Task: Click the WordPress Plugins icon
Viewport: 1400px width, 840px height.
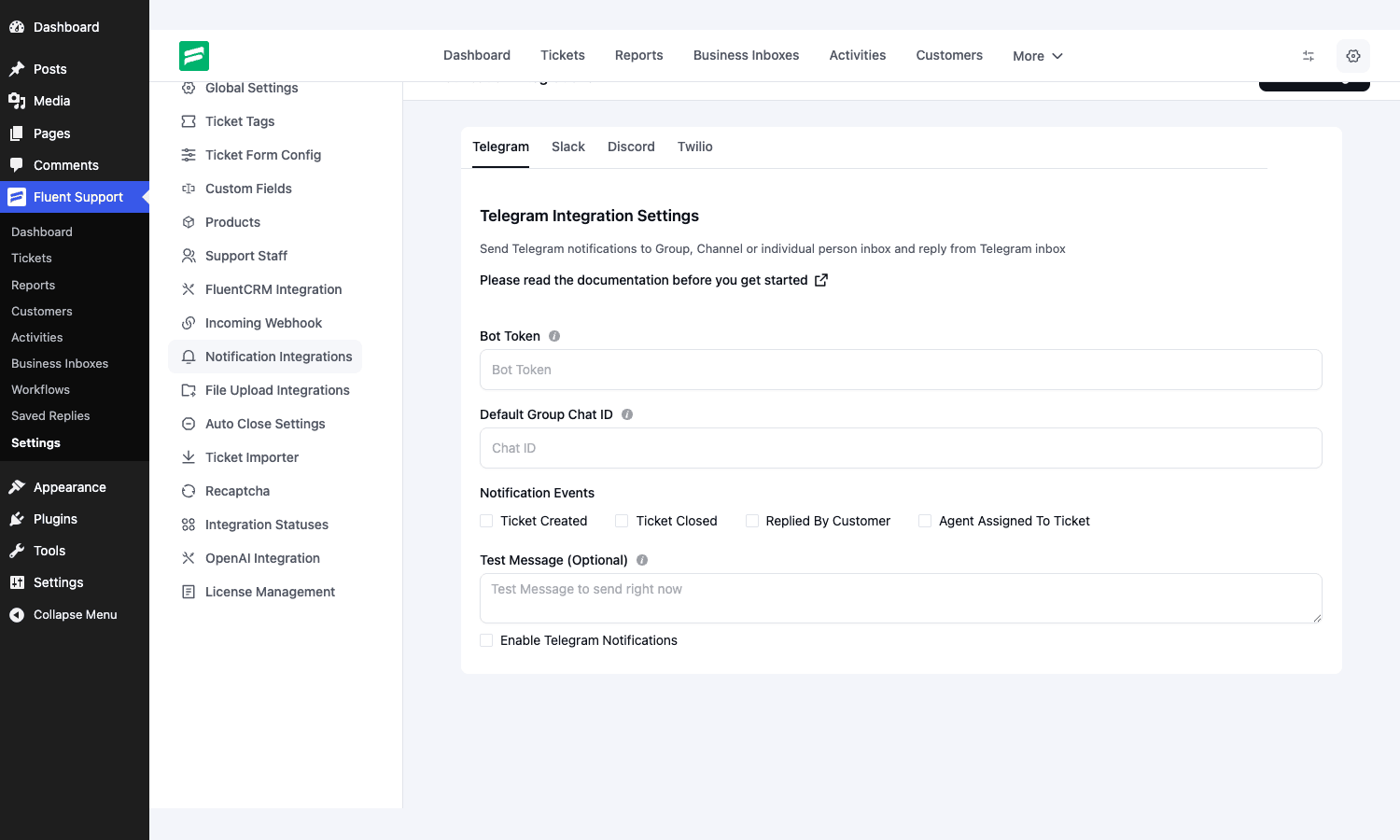Action: tap(17, 519)
